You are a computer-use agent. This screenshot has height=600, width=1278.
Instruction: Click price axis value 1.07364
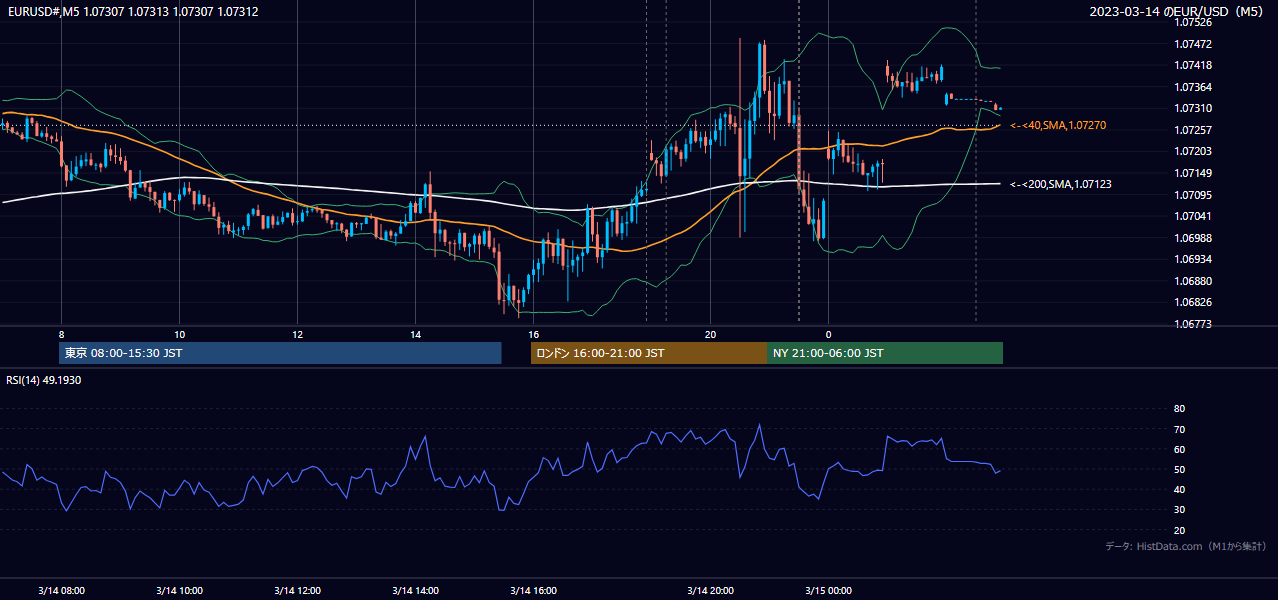point(1192,87)
